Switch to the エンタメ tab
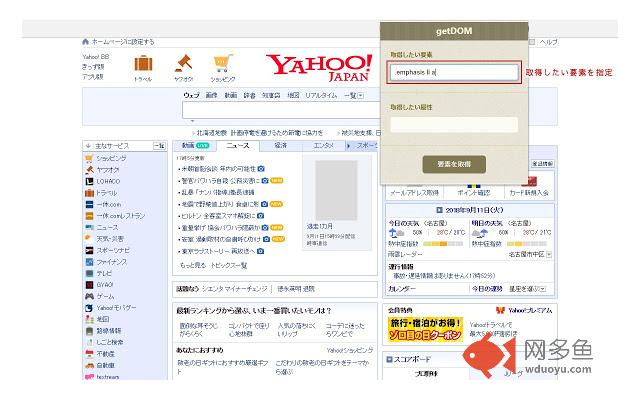 pyautogui.click(x=323, y=145)
